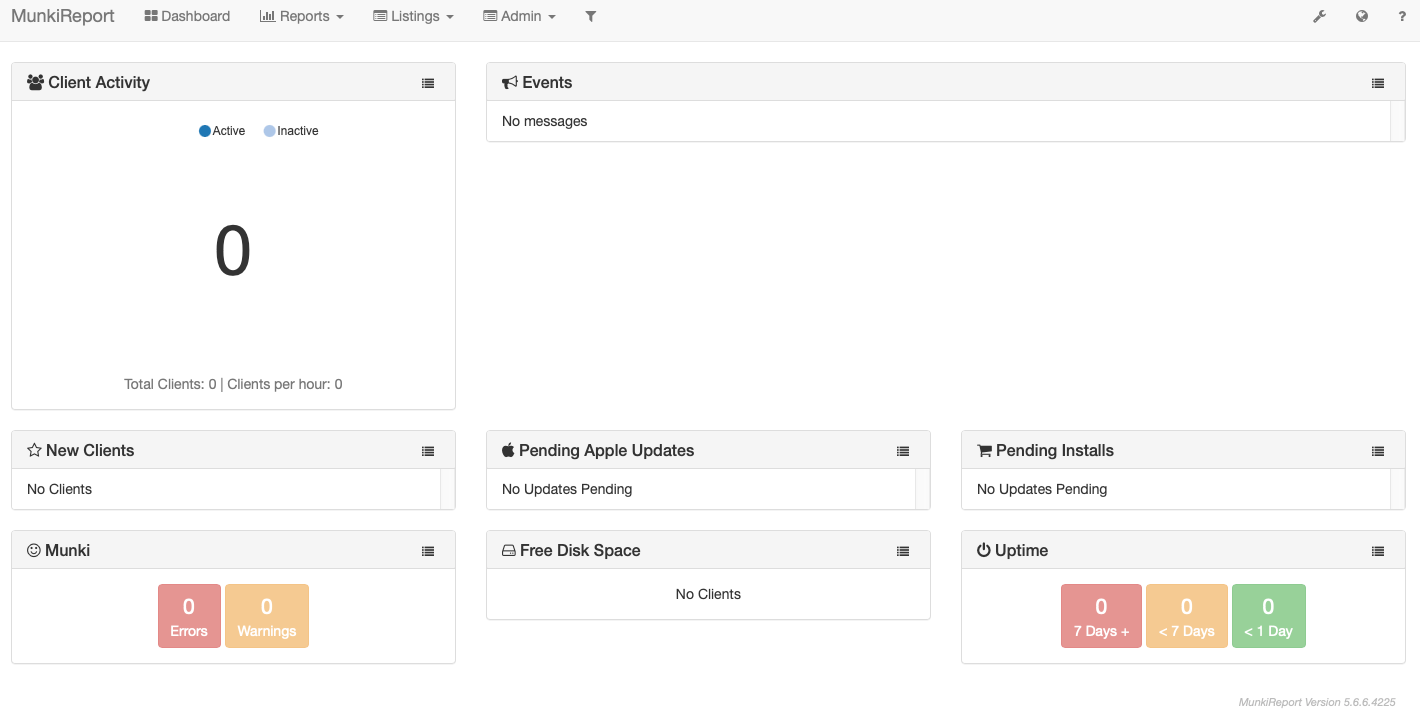Screen dimensions: 1420x715
Task: Select the green < 1 Day uptime box
Action: click(x=1268, y=616)
